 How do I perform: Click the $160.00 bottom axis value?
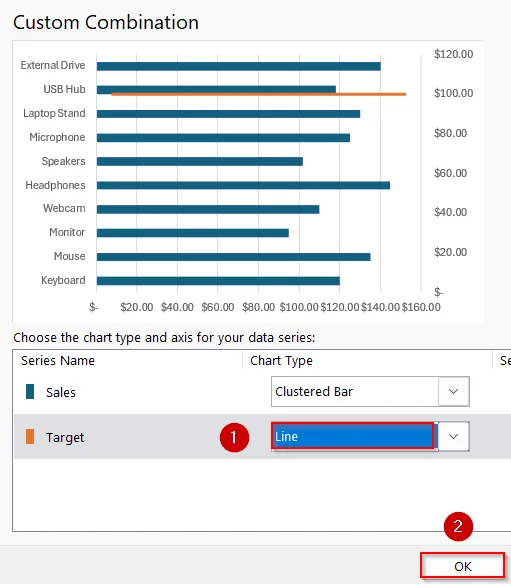[421, 307]
